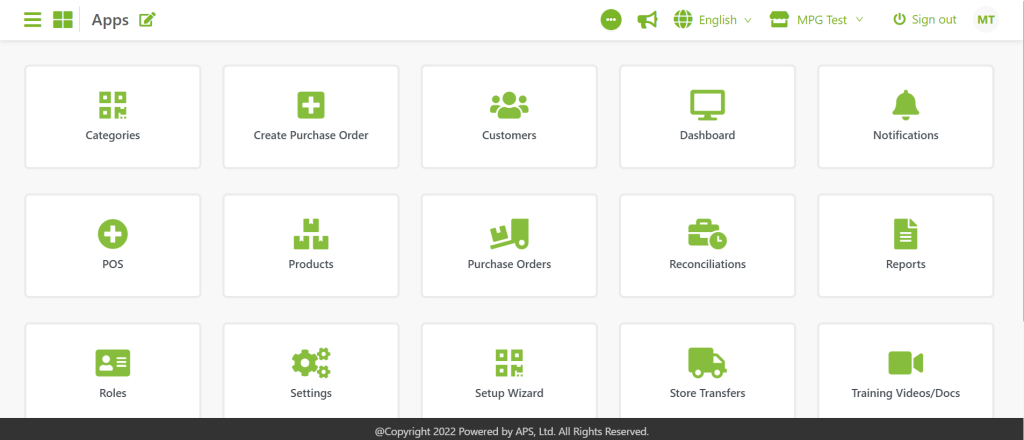
Task: Open Create Purchase Order tile
Action: tap(311, 116)
